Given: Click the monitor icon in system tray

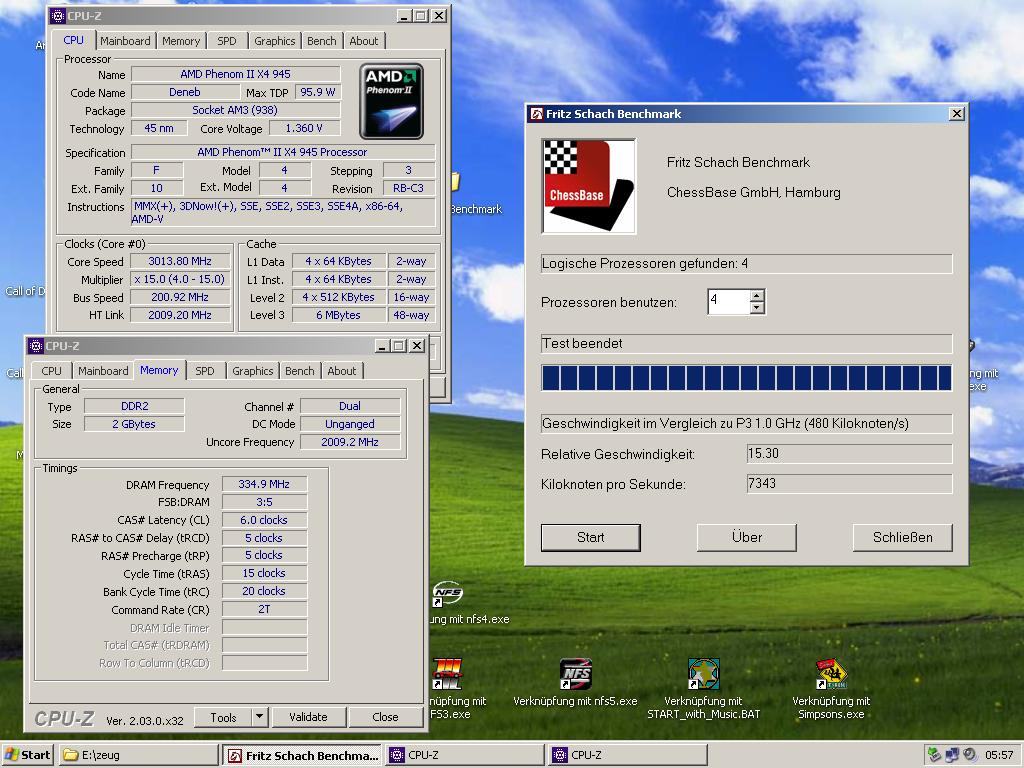Looking at the screenshot, I should pyautogui.click(x=952, y=755).
